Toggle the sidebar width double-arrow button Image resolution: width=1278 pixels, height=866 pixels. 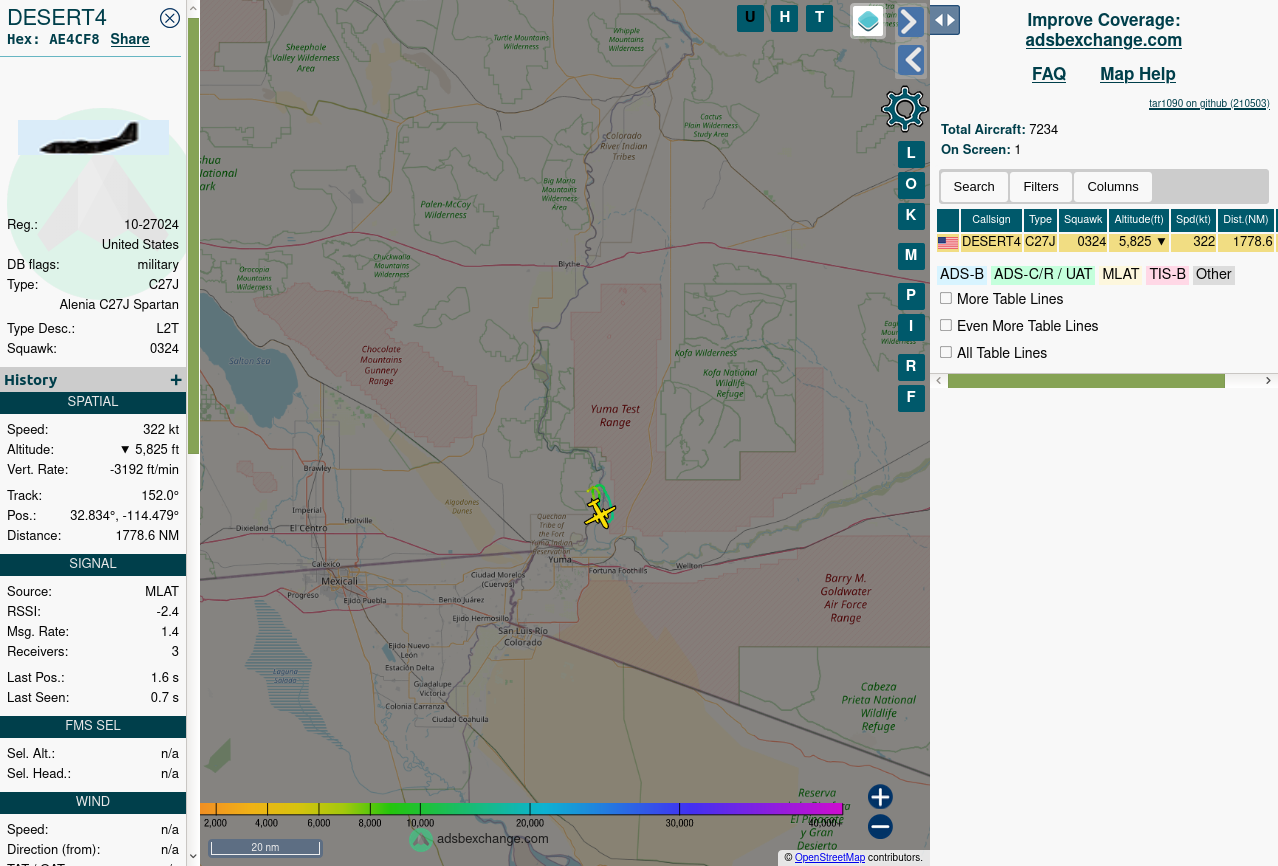[x=945, y=20]
